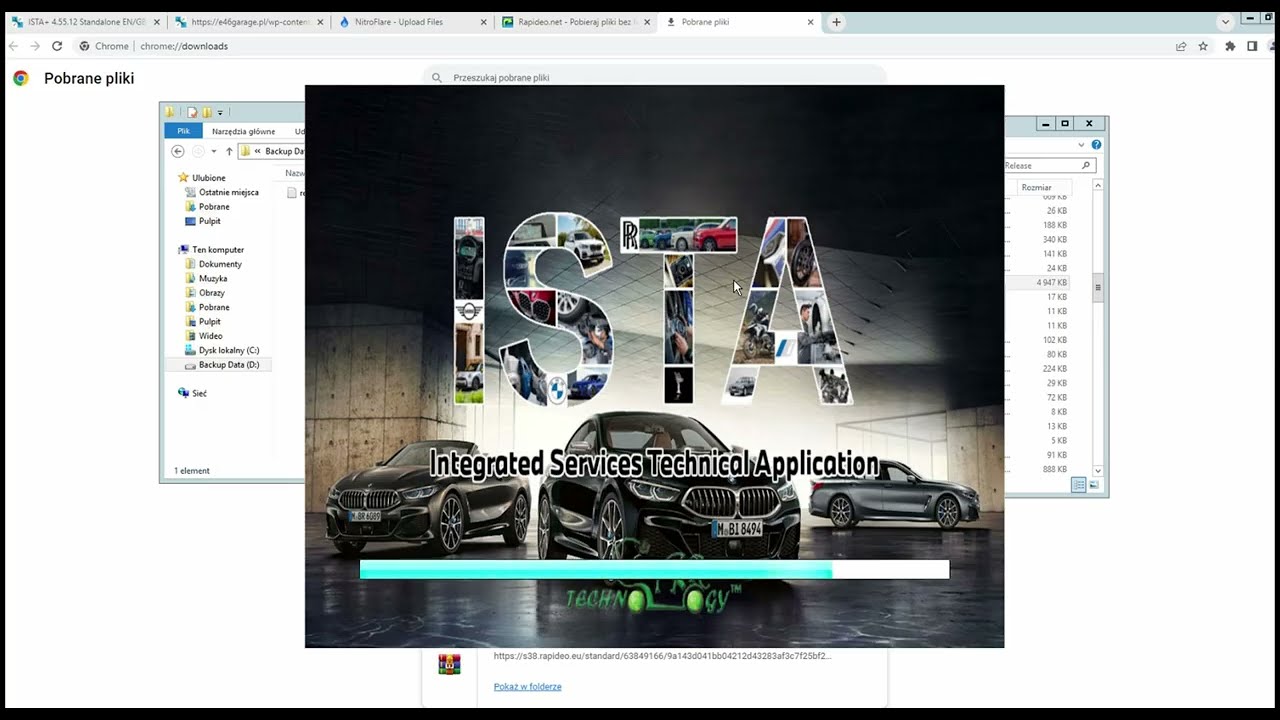
Task: Select Ten komputer in Explorer sidebar
Action: point(217,250)
